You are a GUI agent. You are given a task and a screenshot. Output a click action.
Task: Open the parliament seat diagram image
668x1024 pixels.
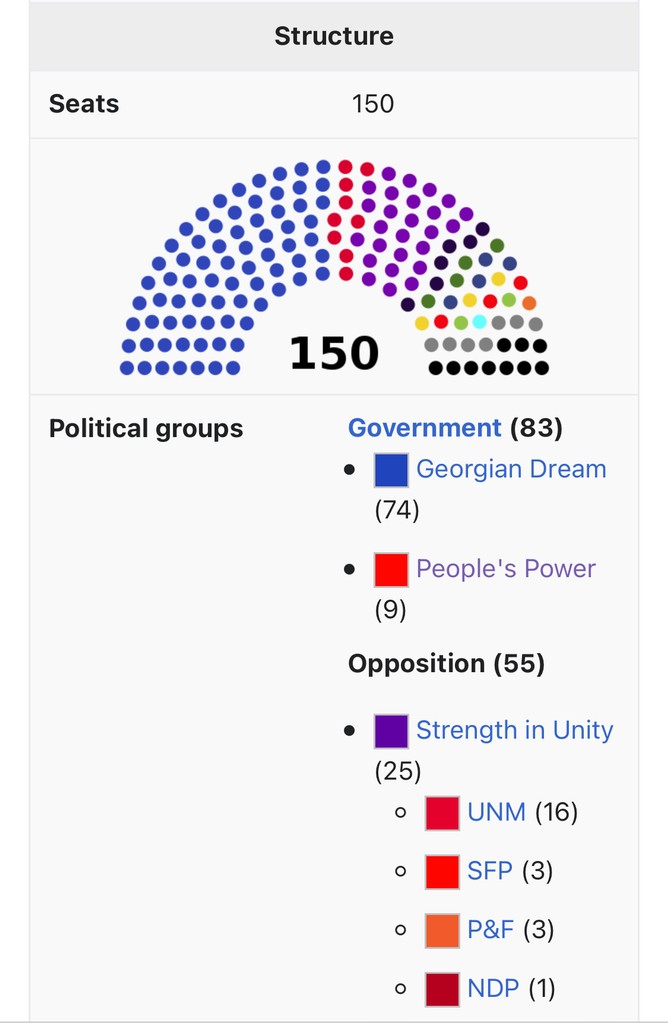(334, 268)
